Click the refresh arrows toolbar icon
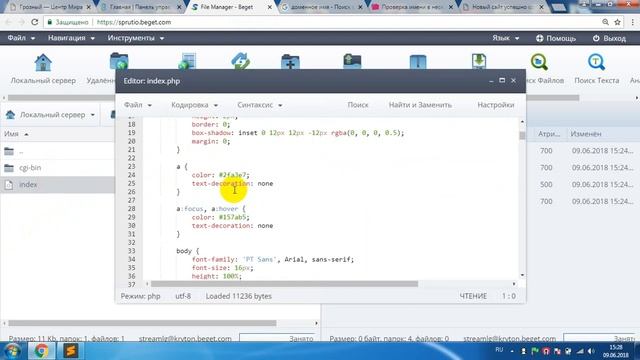Image resolution: width=640 pixels, height=360 pixels. [240, 61]
